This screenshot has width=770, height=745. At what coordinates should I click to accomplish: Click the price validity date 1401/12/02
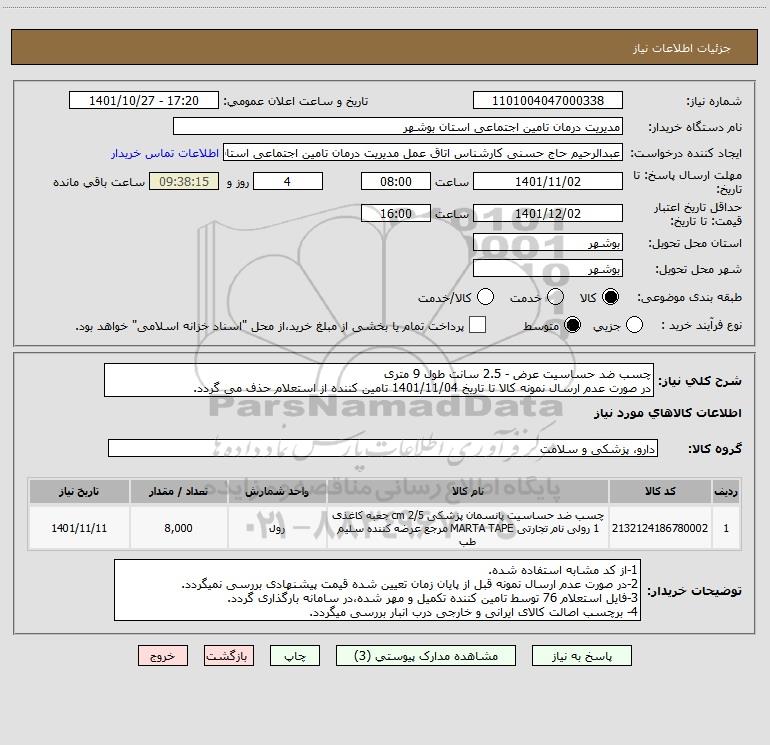click(x=548, y=214)
